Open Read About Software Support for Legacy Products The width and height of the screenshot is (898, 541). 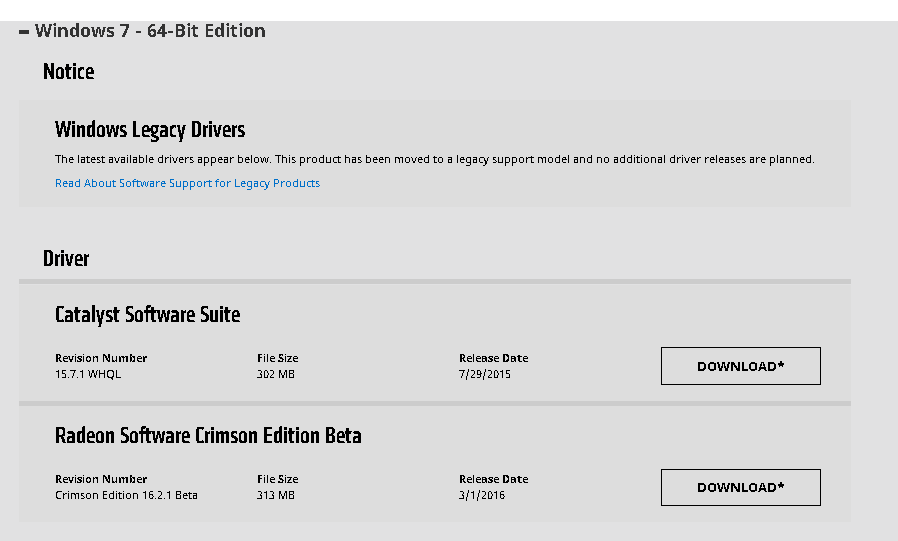(x=187, y=183)
